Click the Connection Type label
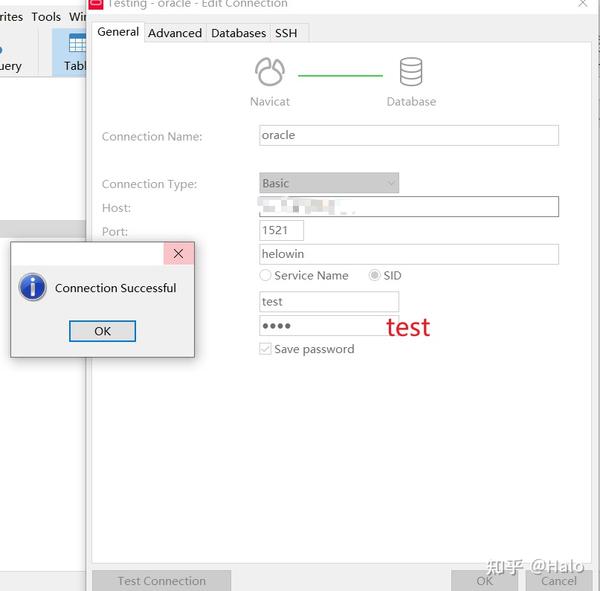The height and width of the screenshot is (591, 600). pos(149,184)
